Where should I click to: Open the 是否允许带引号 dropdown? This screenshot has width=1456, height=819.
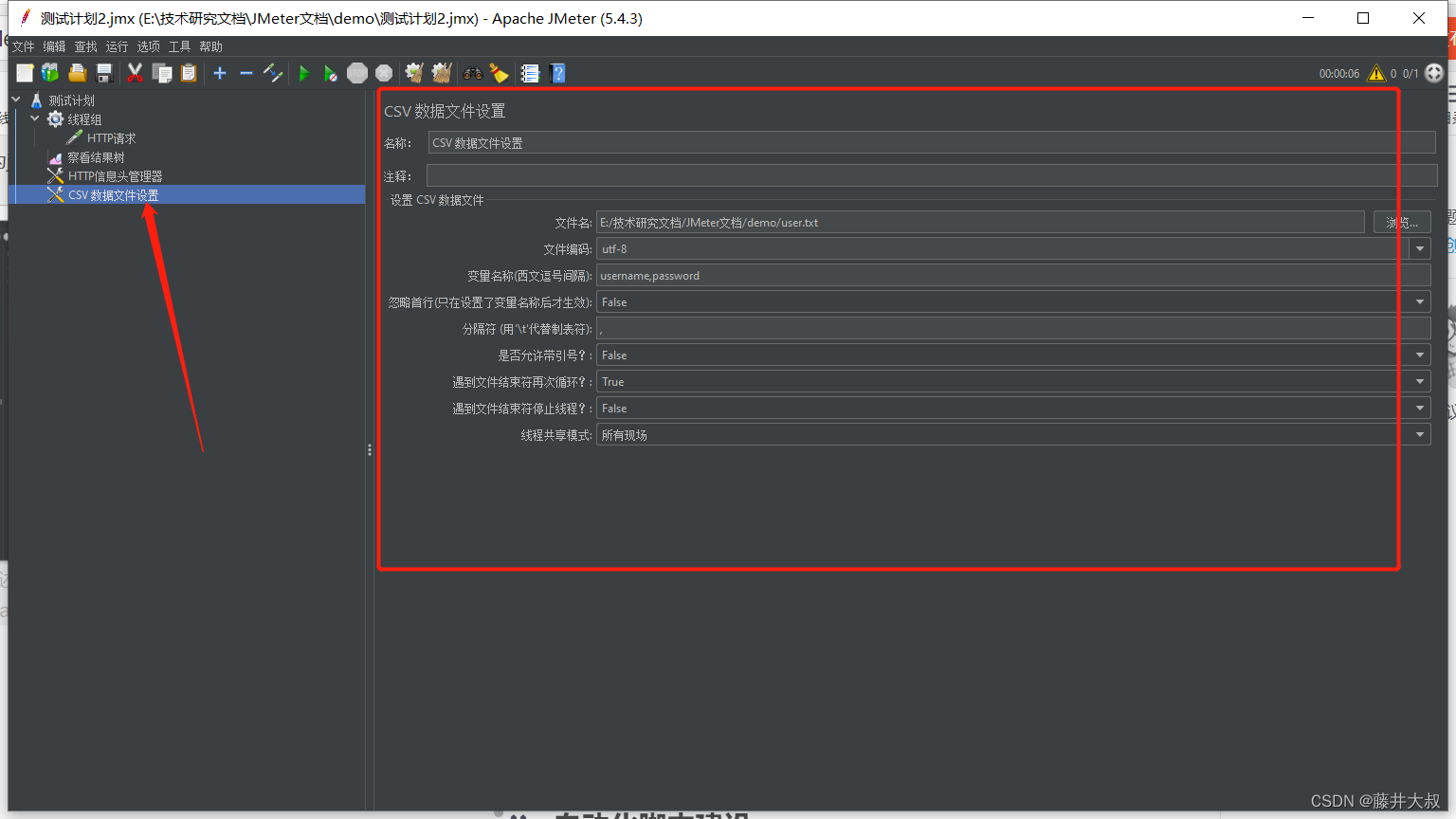pos(1013,355)
